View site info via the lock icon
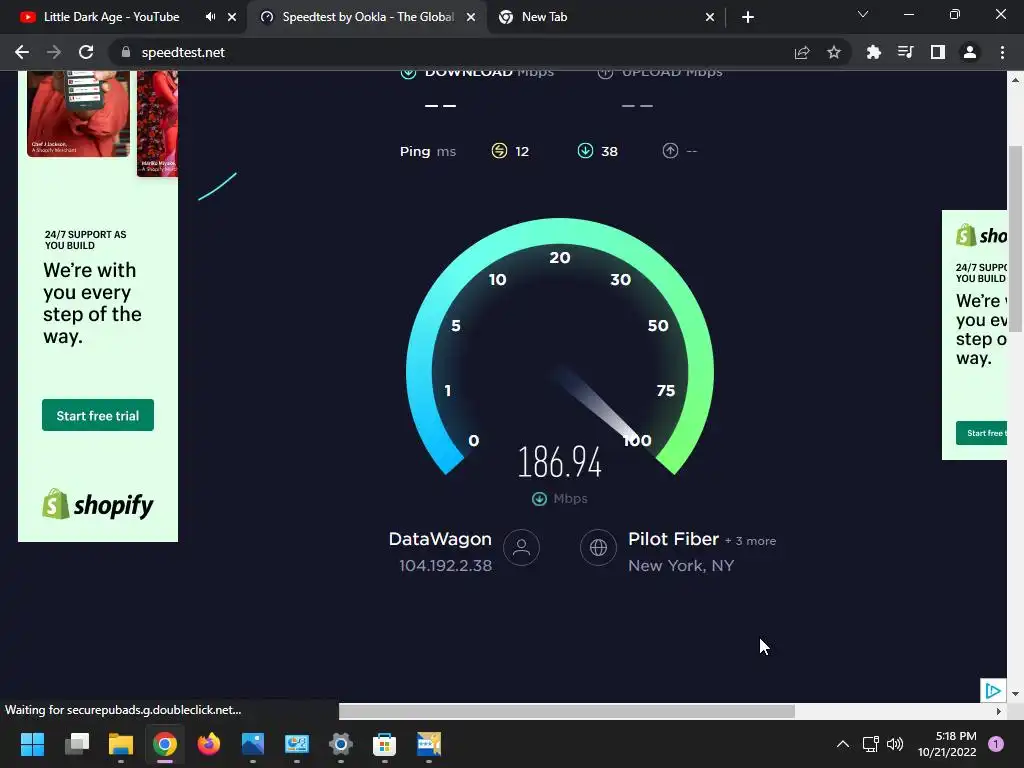The width and height of the screenshot is (1024, 768). coord(126,52)
